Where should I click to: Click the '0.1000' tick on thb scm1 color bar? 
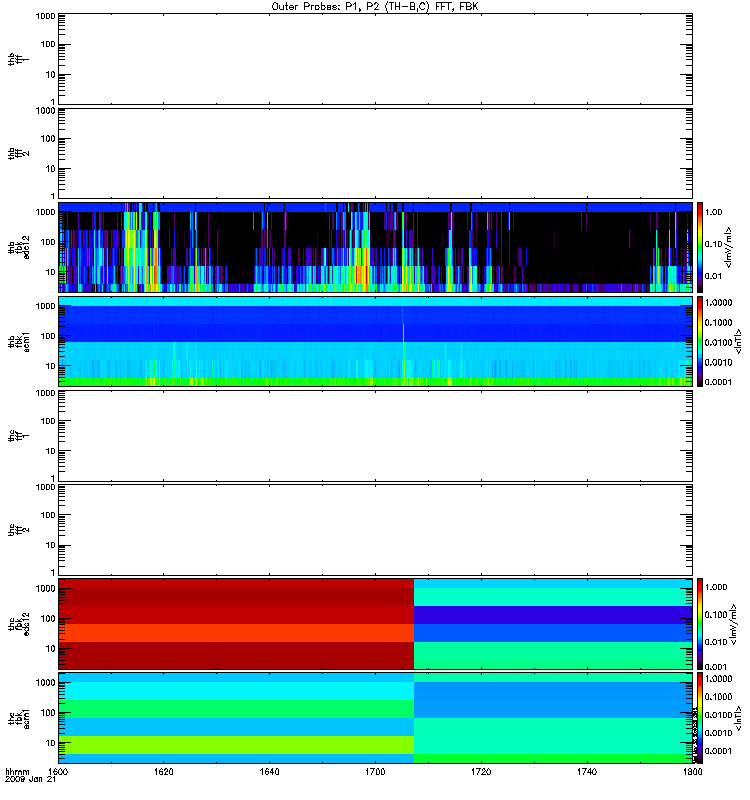click(718, 322)
